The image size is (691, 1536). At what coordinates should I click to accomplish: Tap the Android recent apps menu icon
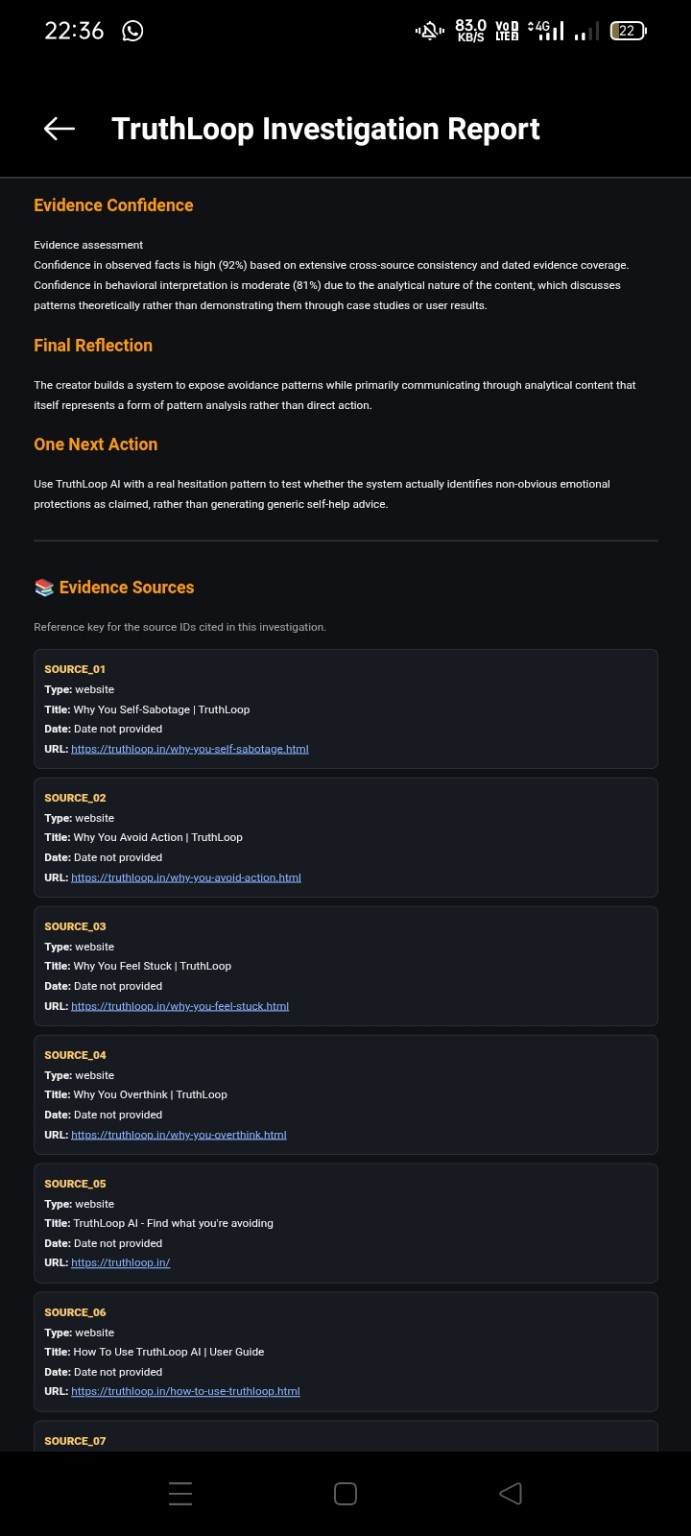click(180, 1493)
